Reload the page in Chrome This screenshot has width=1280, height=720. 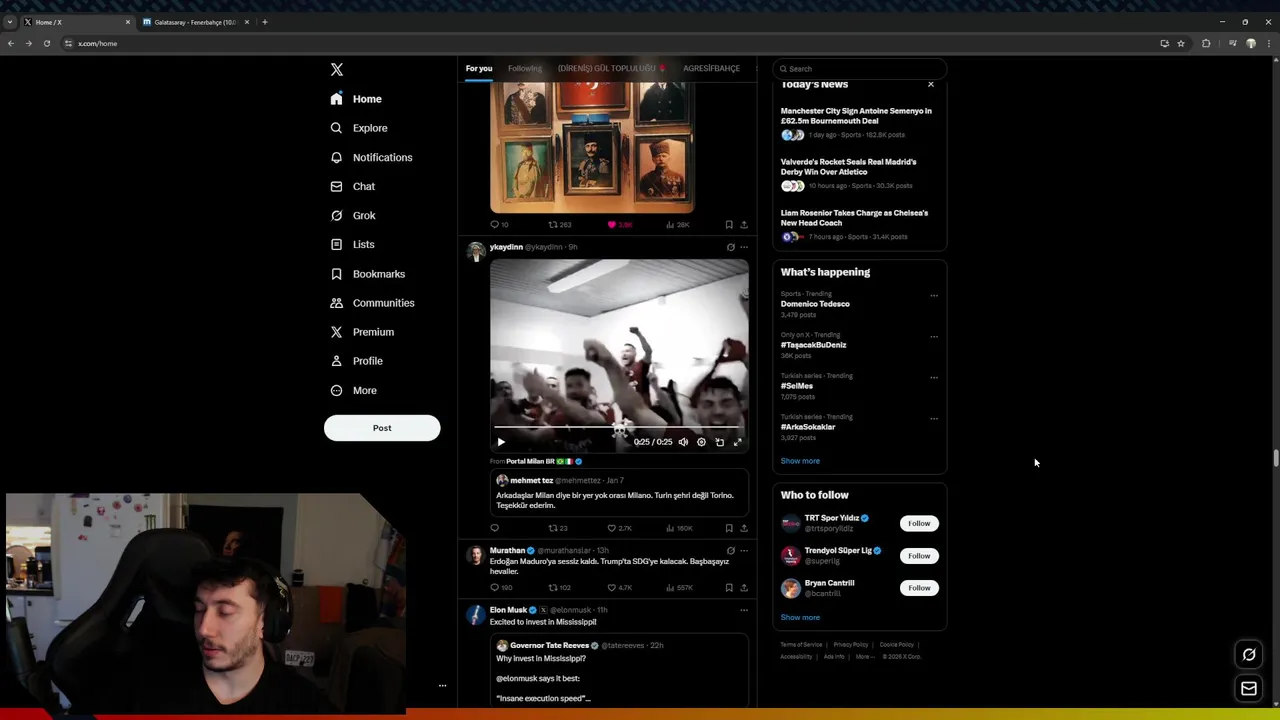coord(46,43)
